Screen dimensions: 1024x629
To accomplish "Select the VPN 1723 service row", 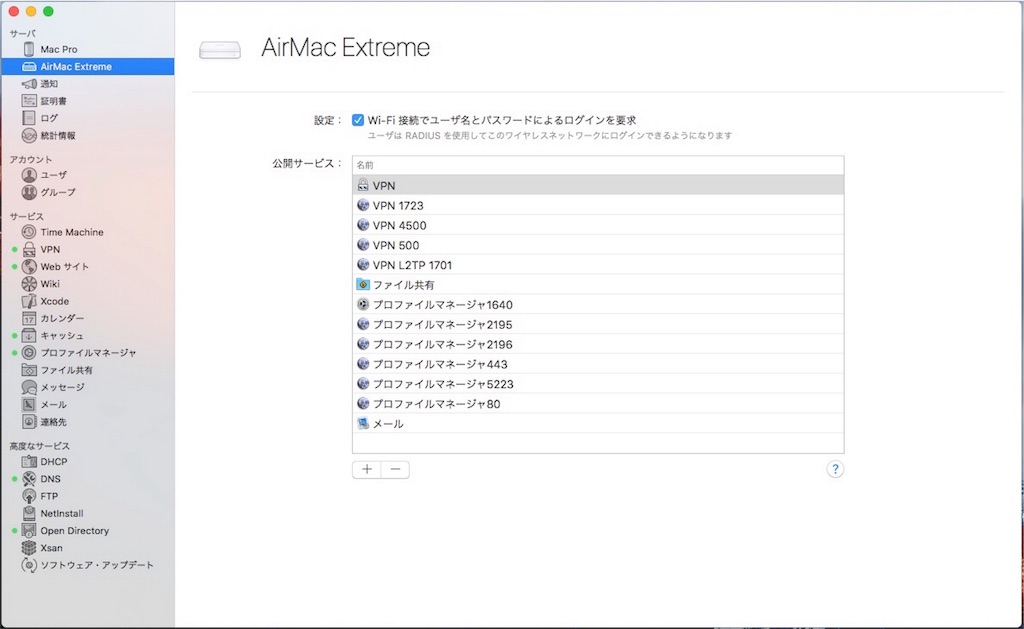I will 598,205.
